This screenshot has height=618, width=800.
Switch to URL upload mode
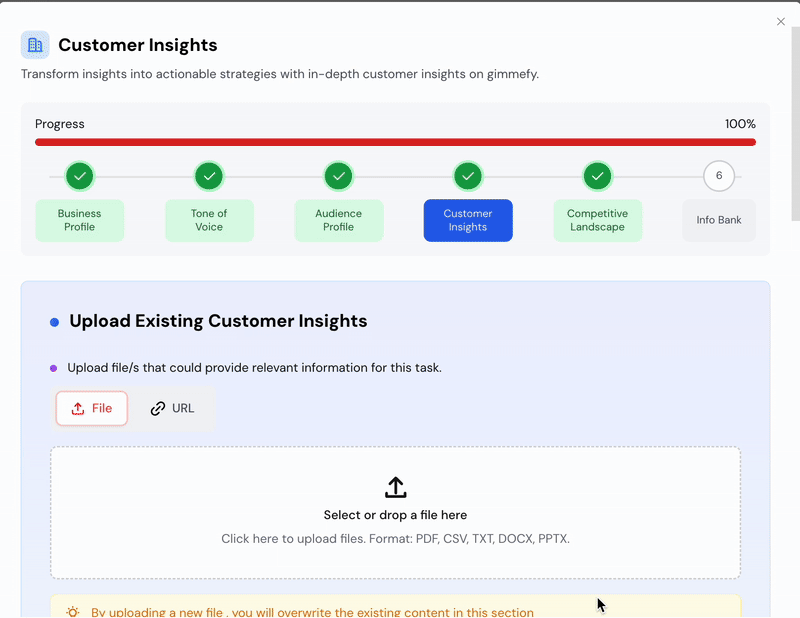(x=173, y=408)
